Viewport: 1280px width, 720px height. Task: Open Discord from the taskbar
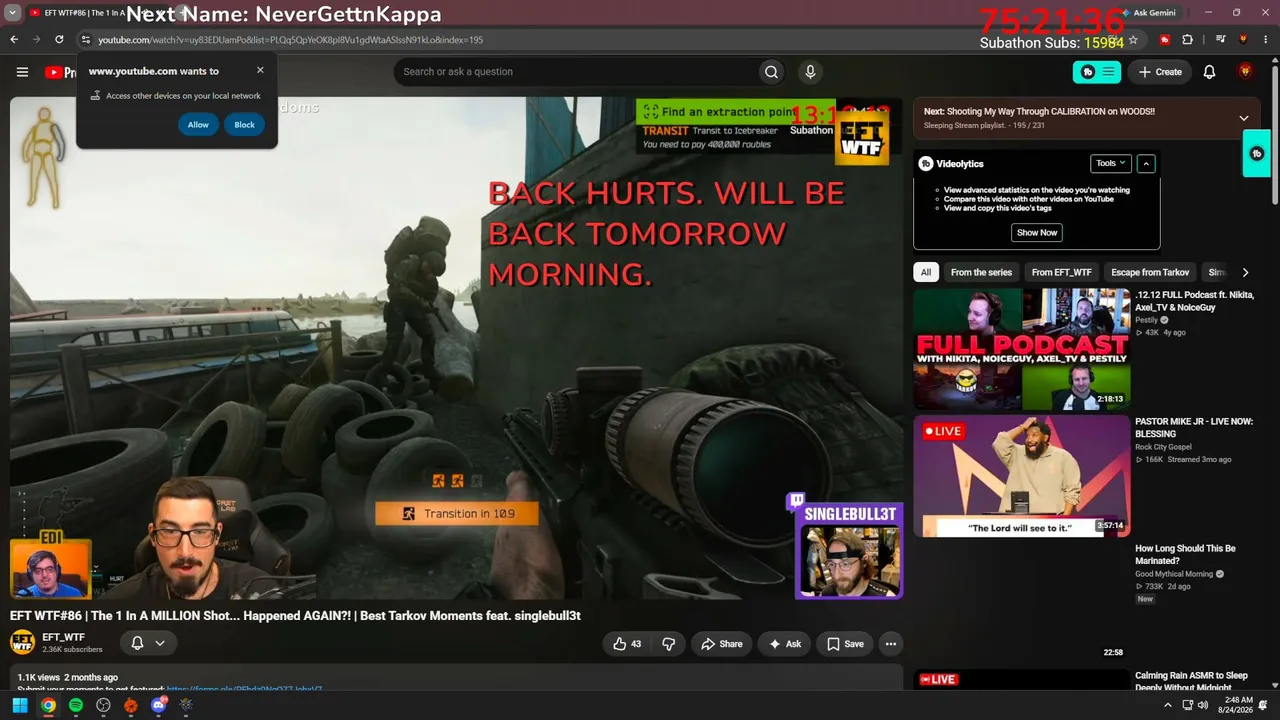[x=158, y=705]
